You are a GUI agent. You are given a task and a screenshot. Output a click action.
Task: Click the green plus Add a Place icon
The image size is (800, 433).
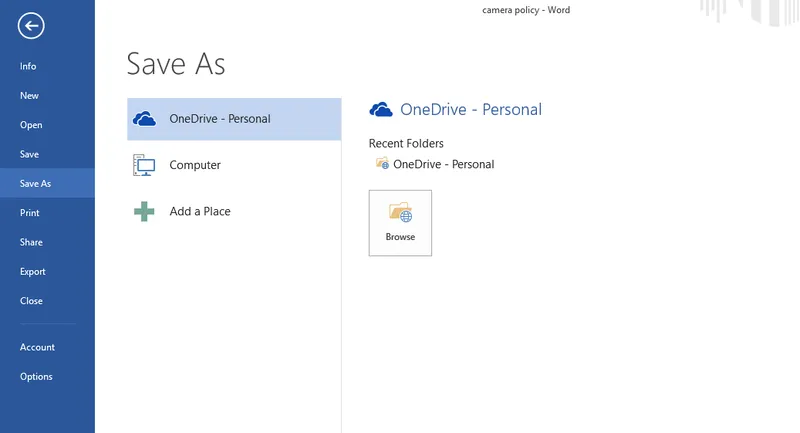(145, 211)
